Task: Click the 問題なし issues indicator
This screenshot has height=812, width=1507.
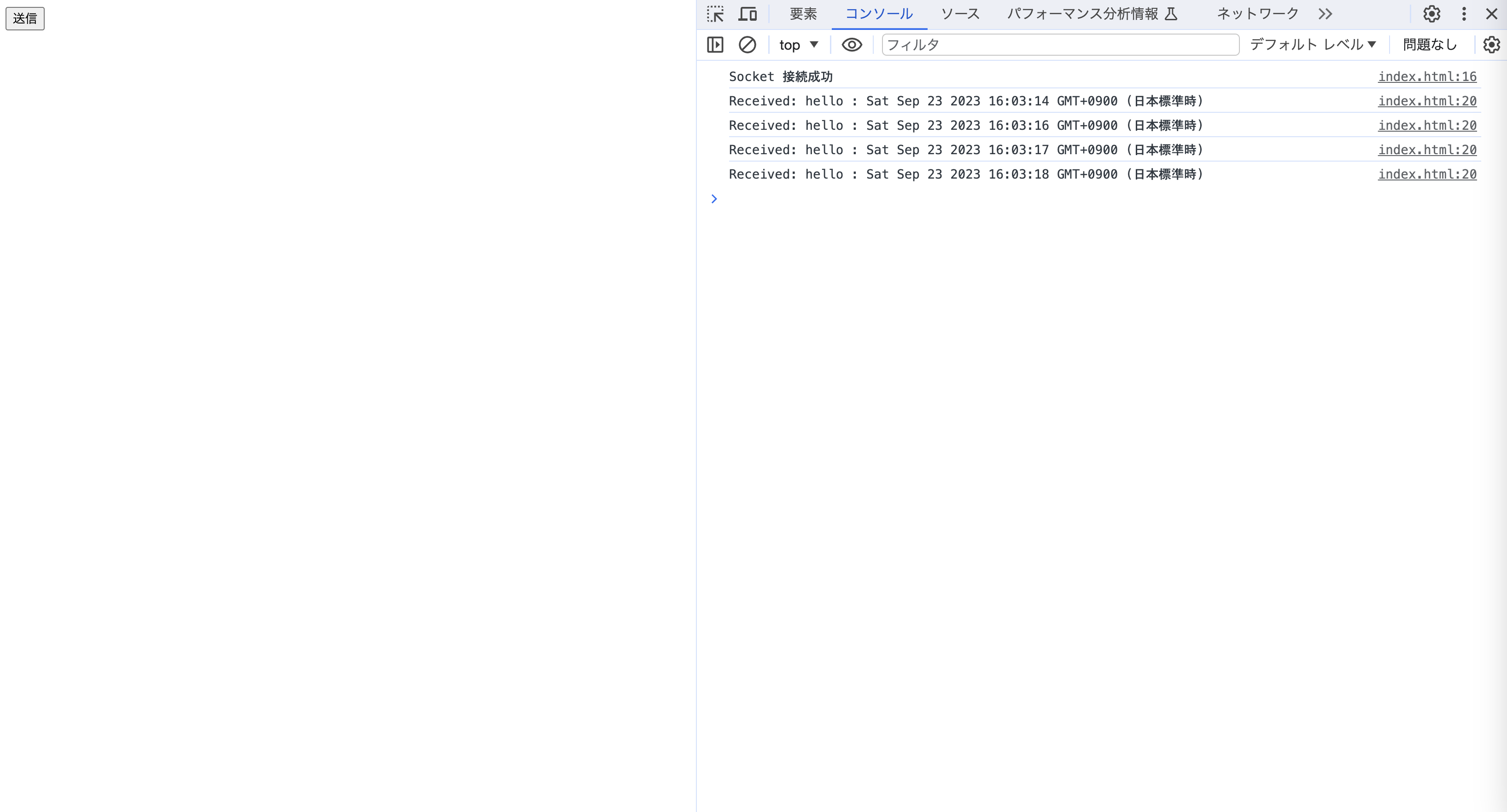Action: [1429, 45]
